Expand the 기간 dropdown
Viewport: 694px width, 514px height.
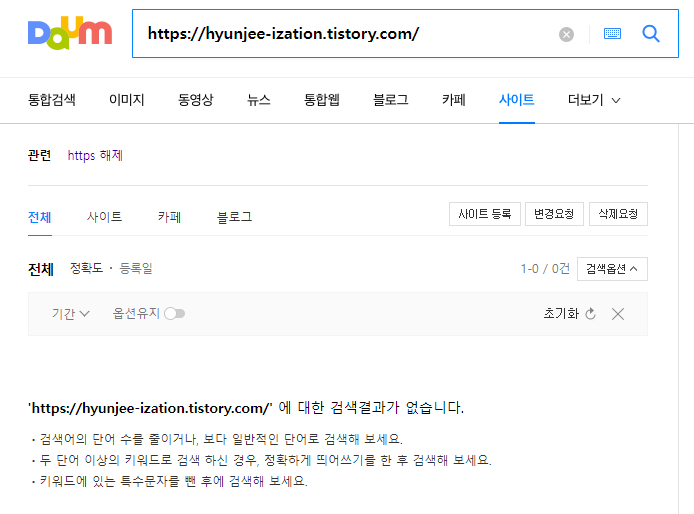point(71,314)
